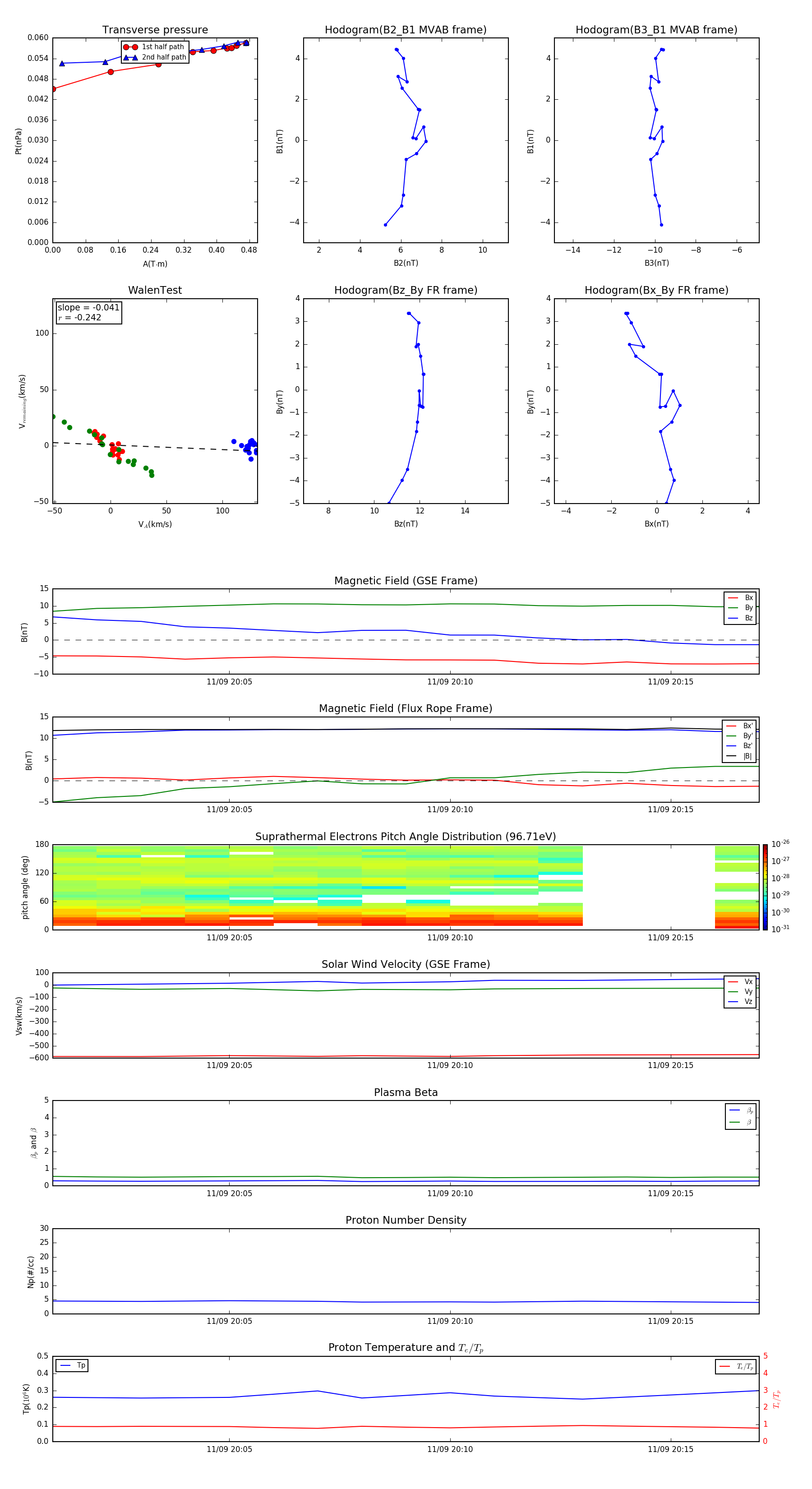This screenshot has height=1489, width=812.
Task: Click the 'Pt(nPa)' axis label
Action: pyautogui.click(x=18, y=140)
